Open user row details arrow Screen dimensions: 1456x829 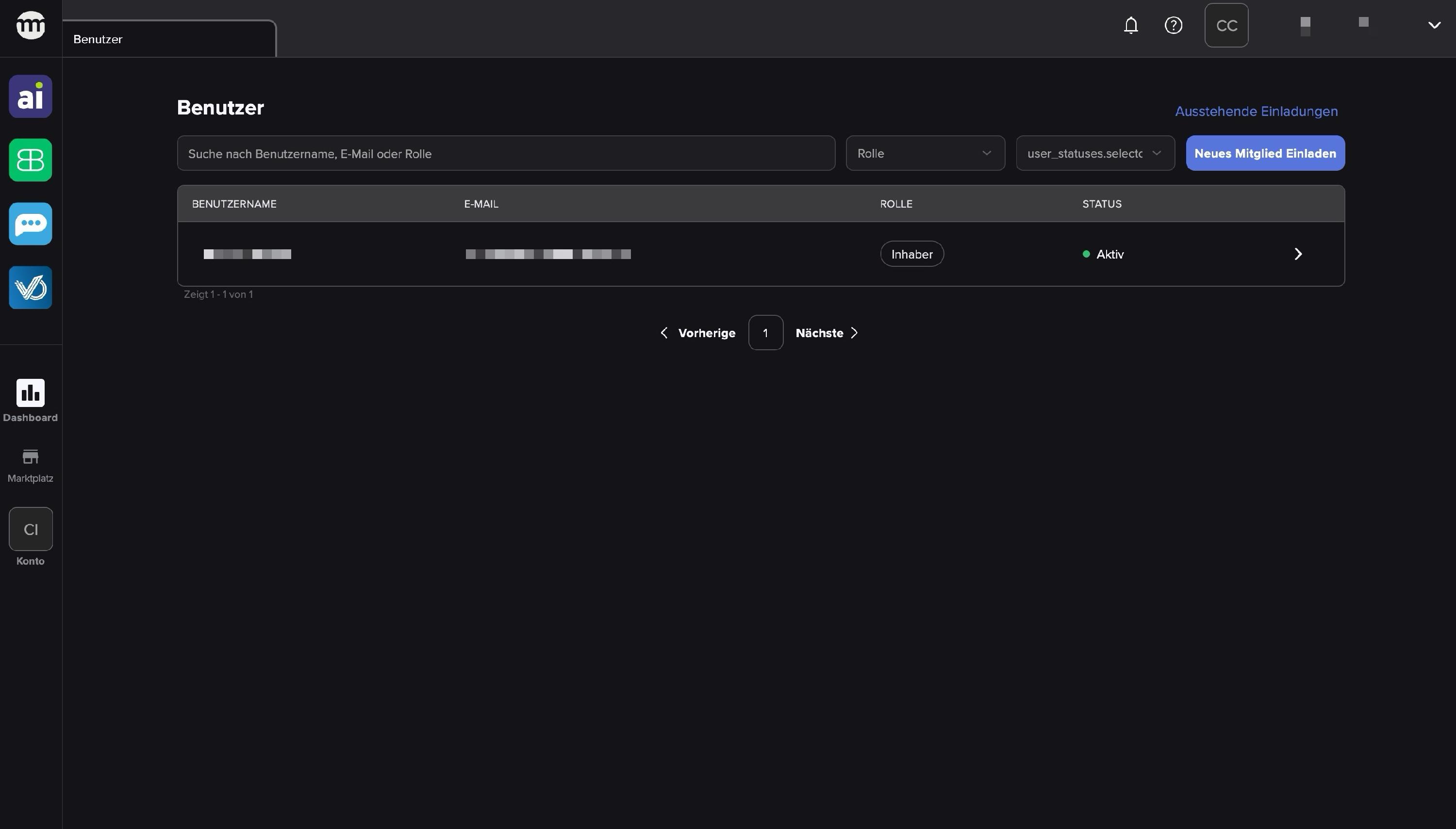coord(1298,254)
